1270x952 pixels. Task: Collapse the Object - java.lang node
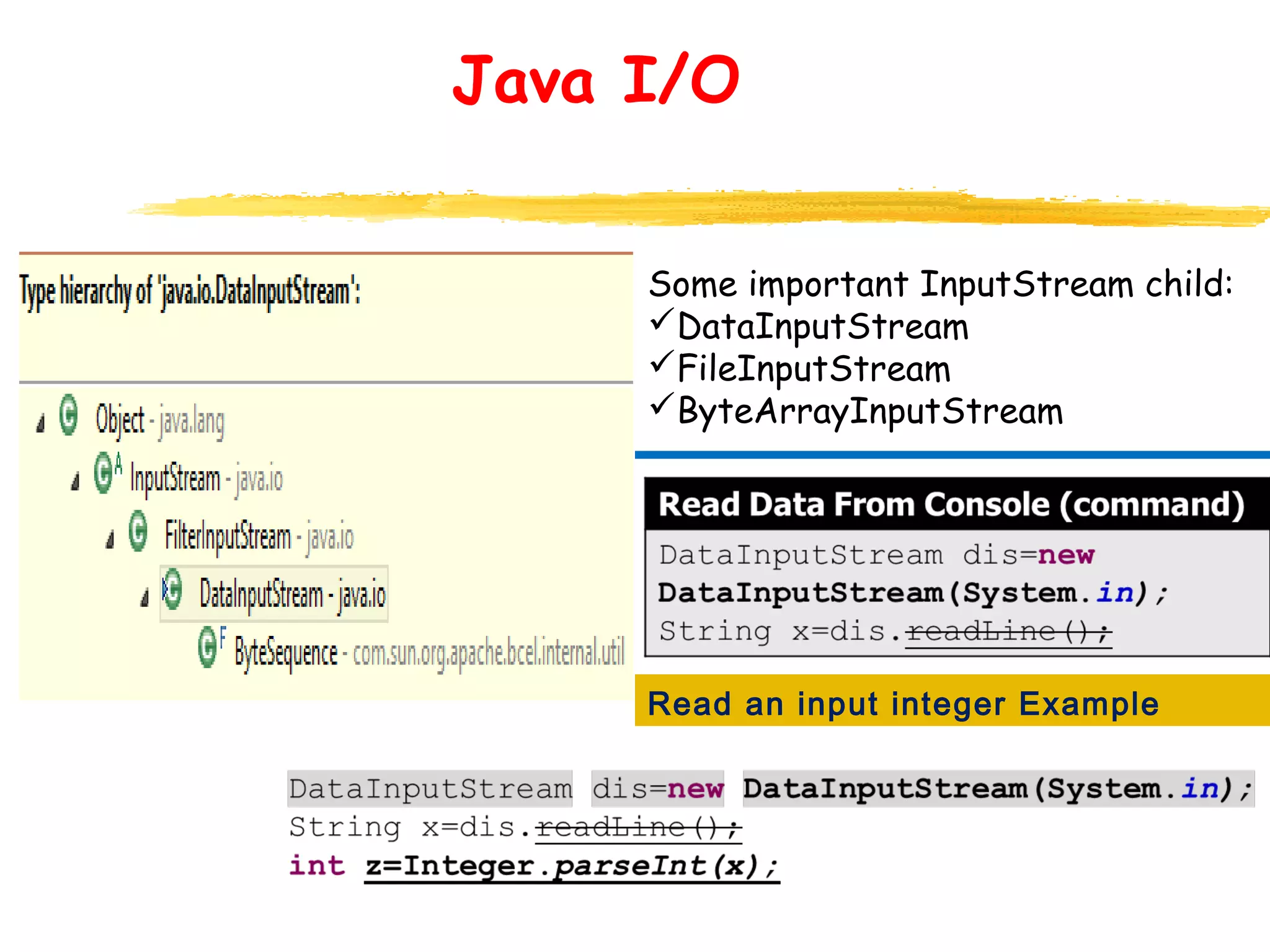(x=41, y=424)
